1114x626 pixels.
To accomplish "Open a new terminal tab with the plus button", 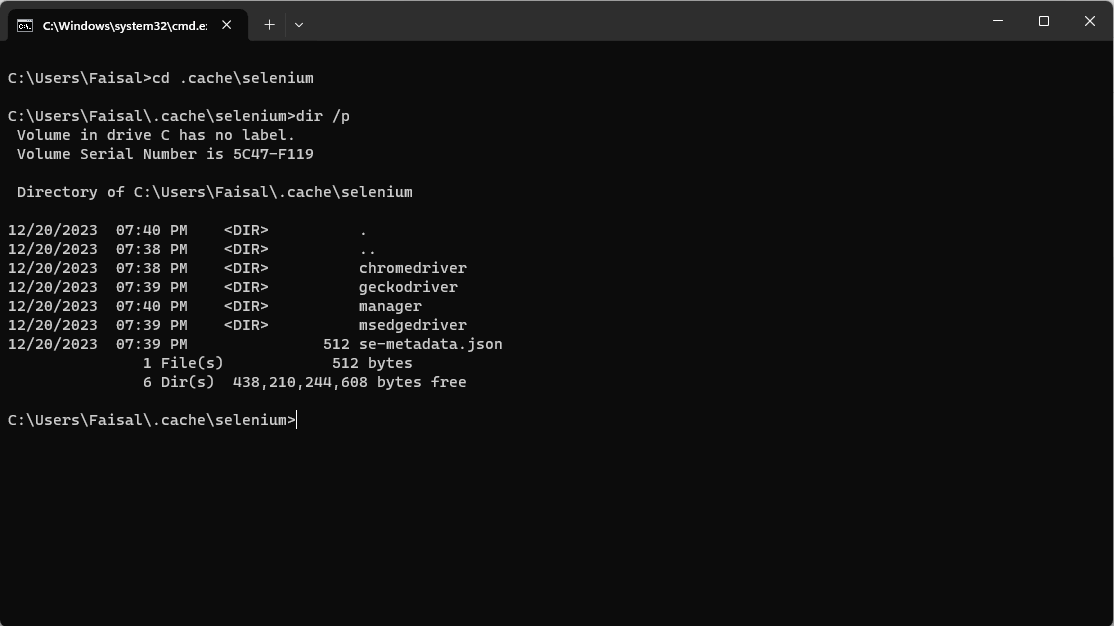I will 268,24.
